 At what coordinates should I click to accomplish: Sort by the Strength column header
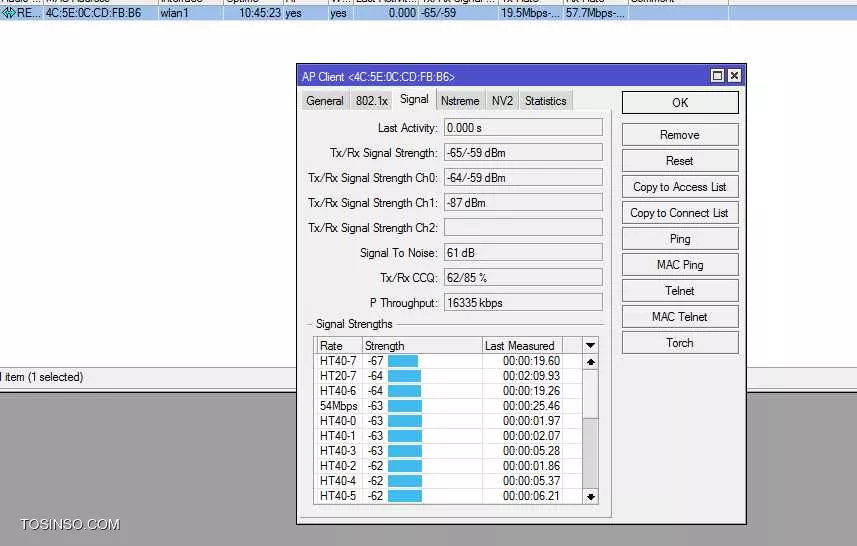[x=422, y=345]
